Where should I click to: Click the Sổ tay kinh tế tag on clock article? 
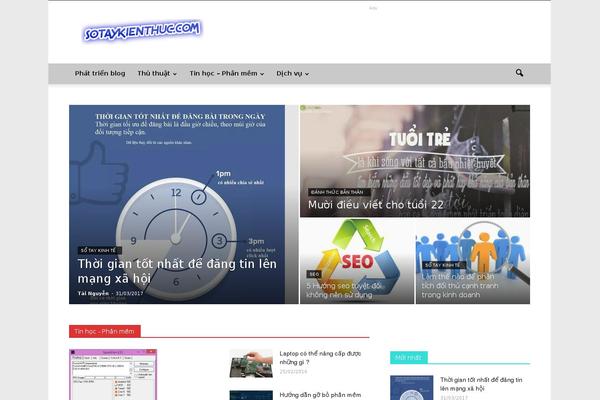tap(98, 250)
